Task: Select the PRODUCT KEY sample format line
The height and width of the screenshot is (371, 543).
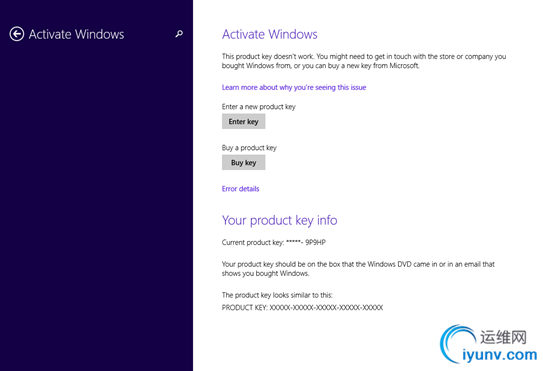Action: [302, 308]
